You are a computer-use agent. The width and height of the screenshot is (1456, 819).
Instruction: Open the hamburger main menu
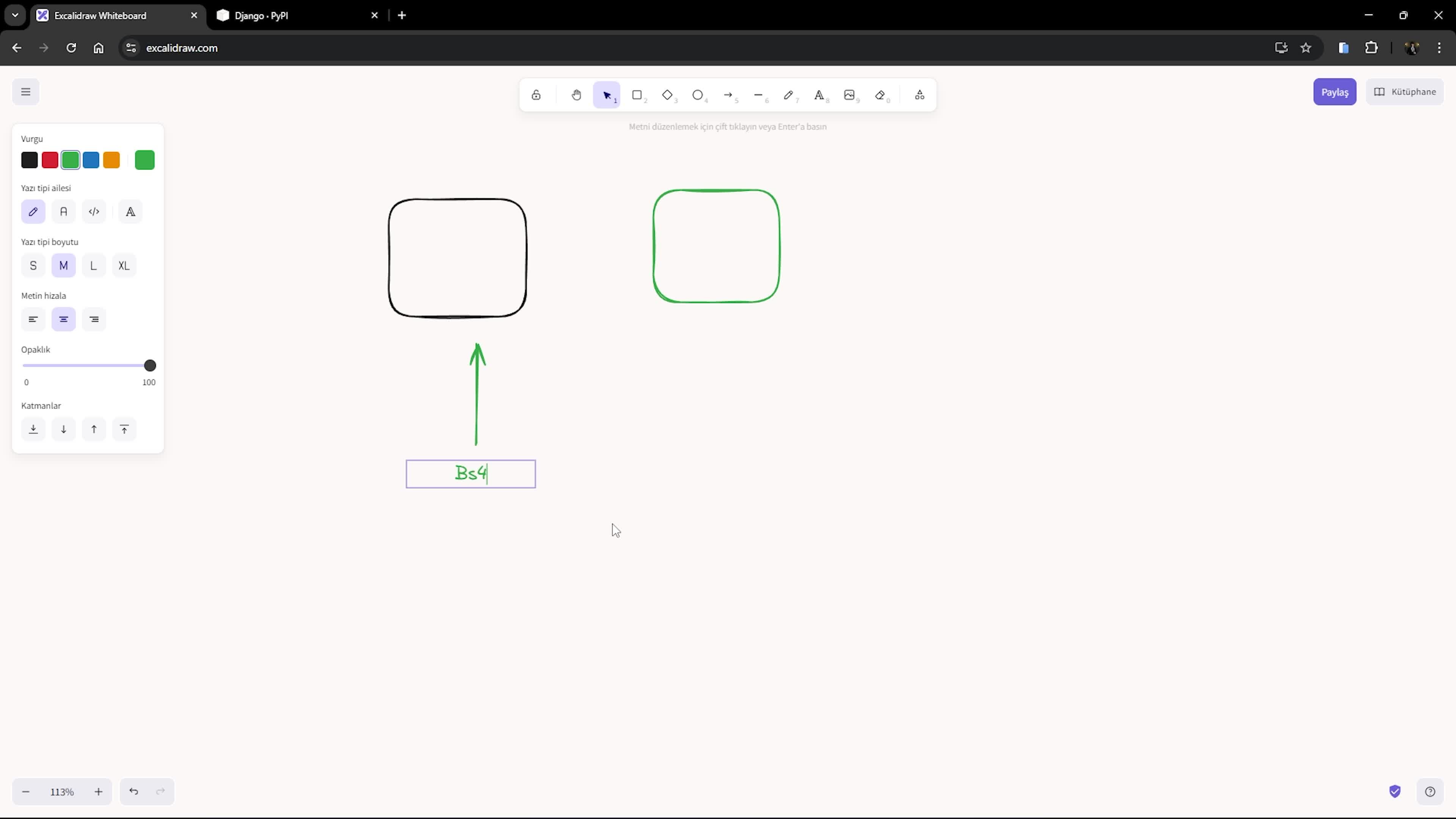pyautogui.click(x=25, y=91)
